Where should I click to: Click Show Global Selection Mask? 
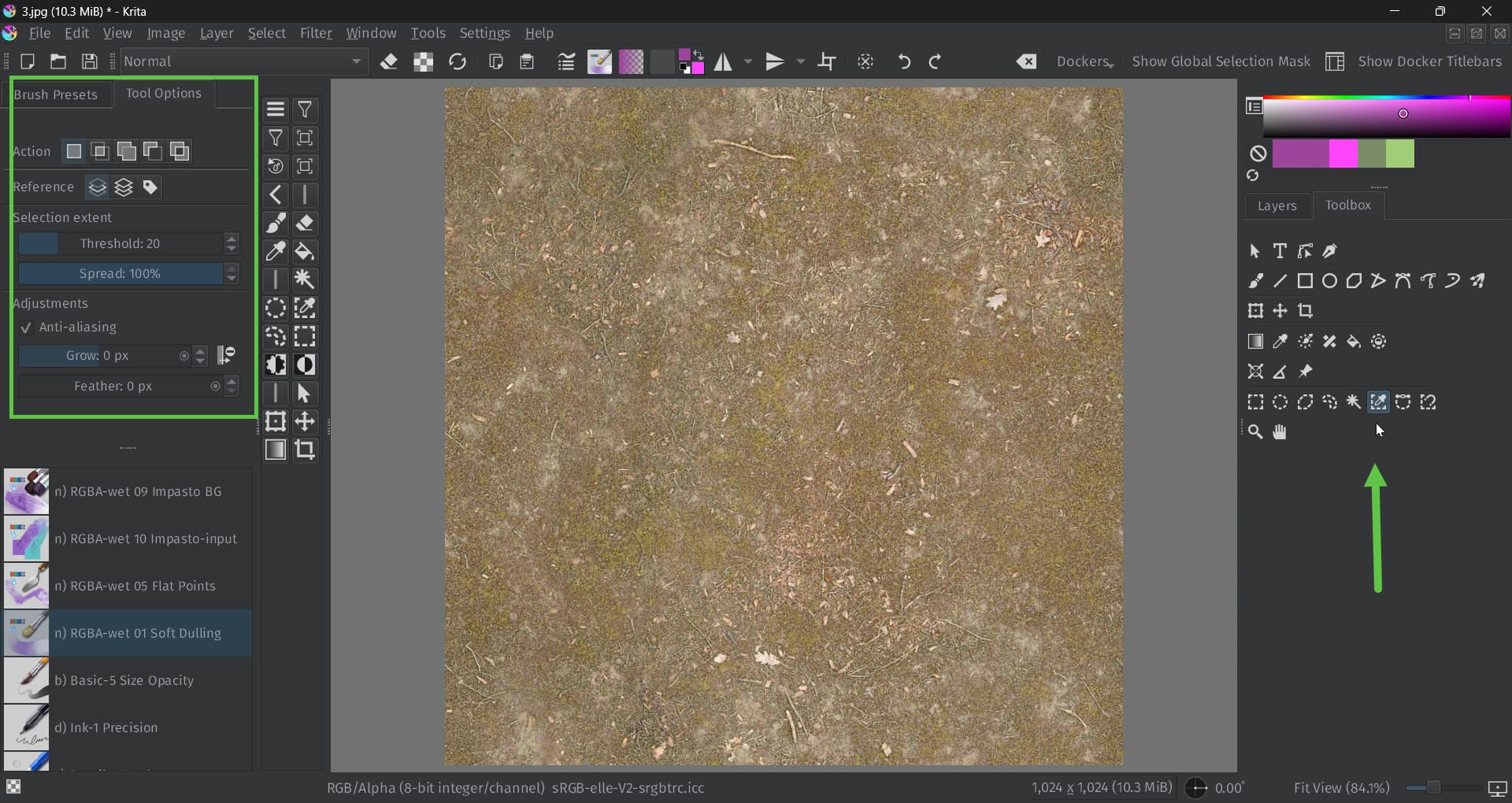[1221, 61]
